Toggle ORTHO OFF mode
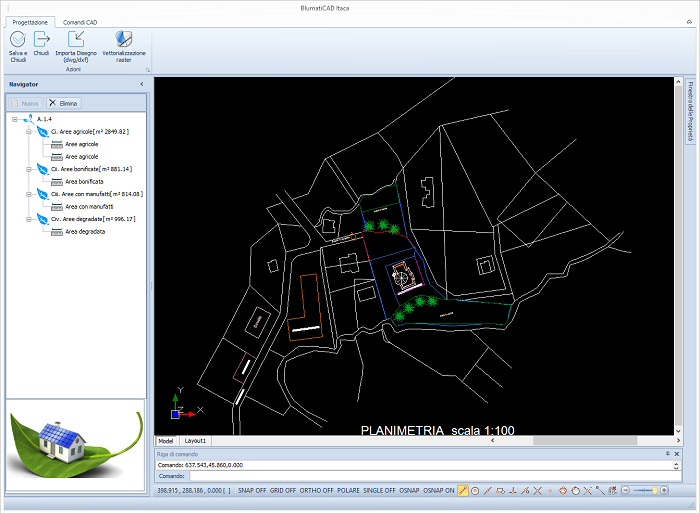Image resolution: width=700 pixels, height=514 pixels. tap(316, 491)
